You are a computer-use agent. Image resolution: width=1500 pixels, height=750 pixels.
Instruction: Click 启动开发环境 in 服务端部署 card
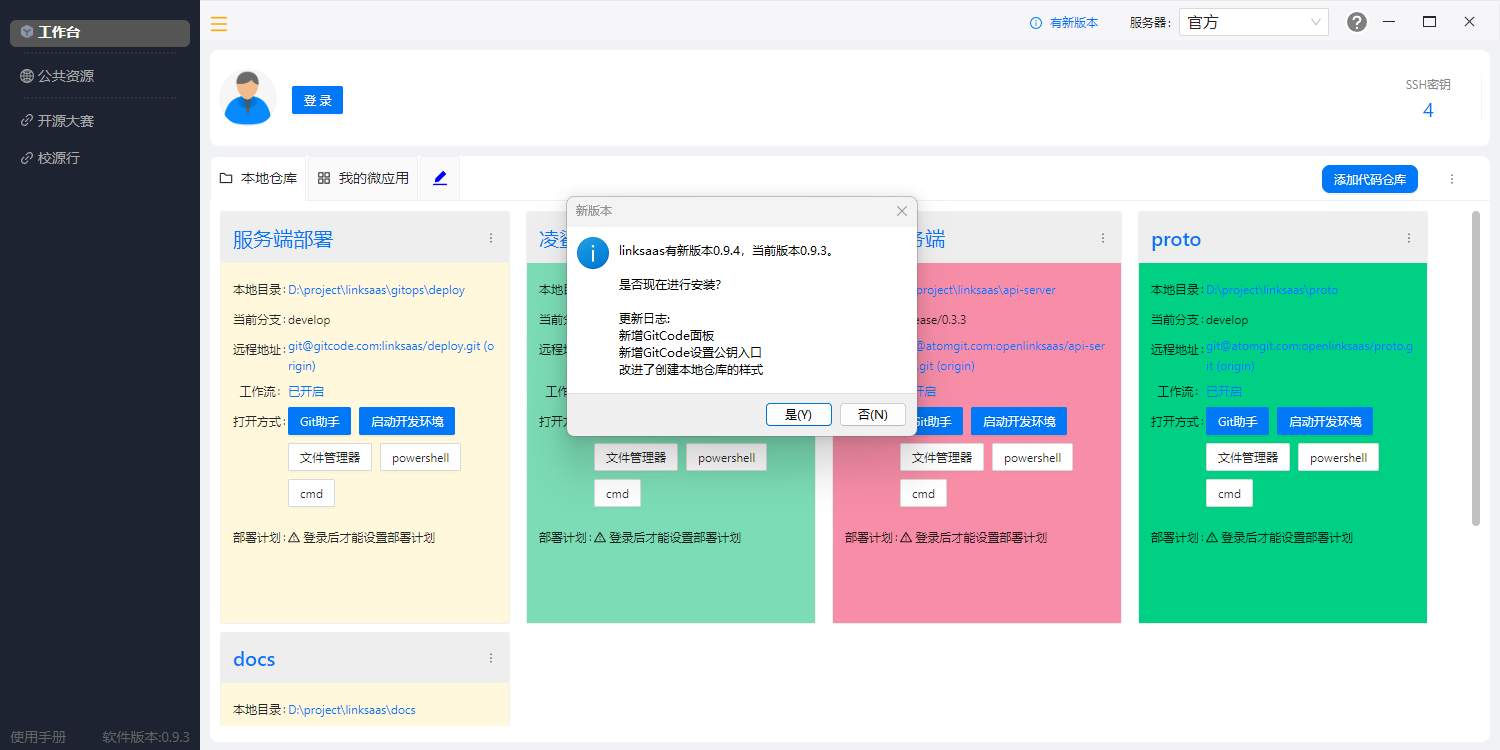[x=407, y=421]
